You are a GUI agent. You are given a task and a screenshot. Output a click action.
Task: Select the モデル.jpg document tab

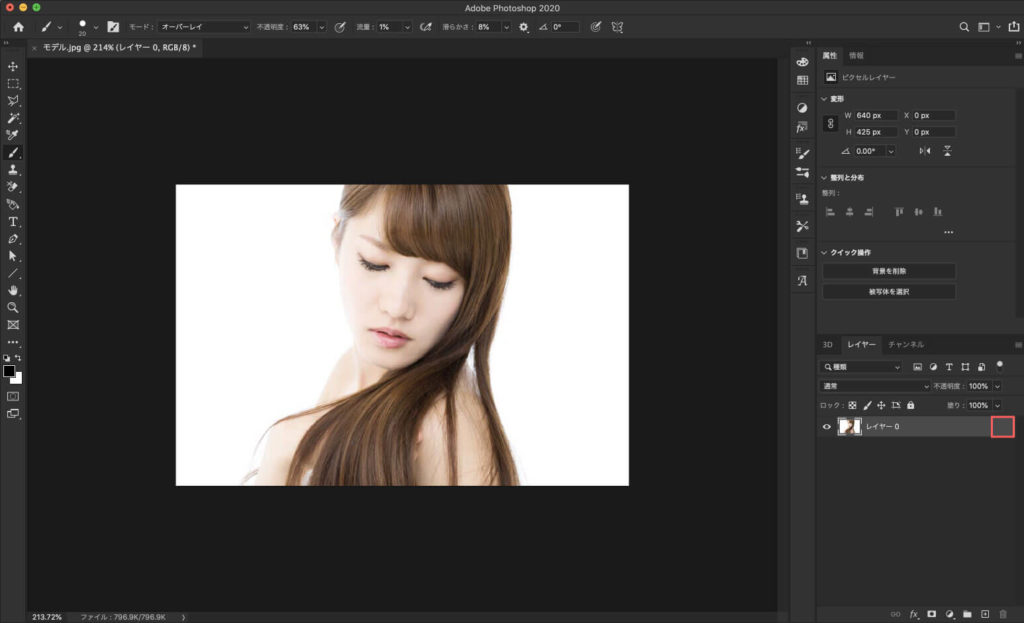tap(119, 47)
